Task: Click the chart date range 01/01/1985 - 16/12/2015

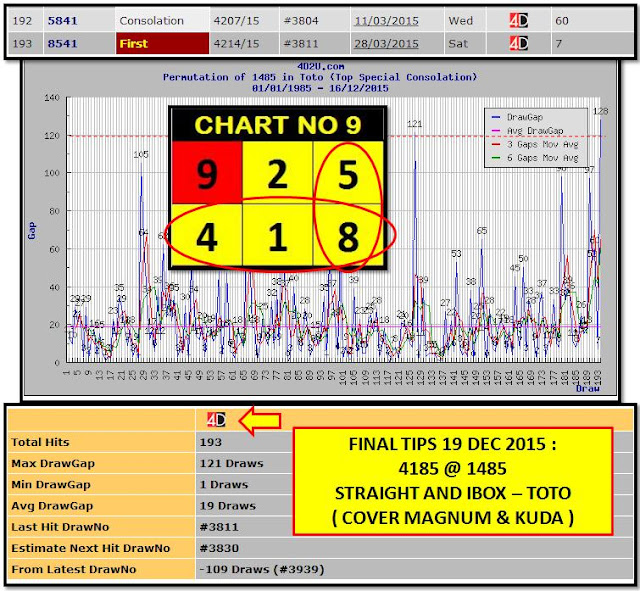Action: [320, 88]
